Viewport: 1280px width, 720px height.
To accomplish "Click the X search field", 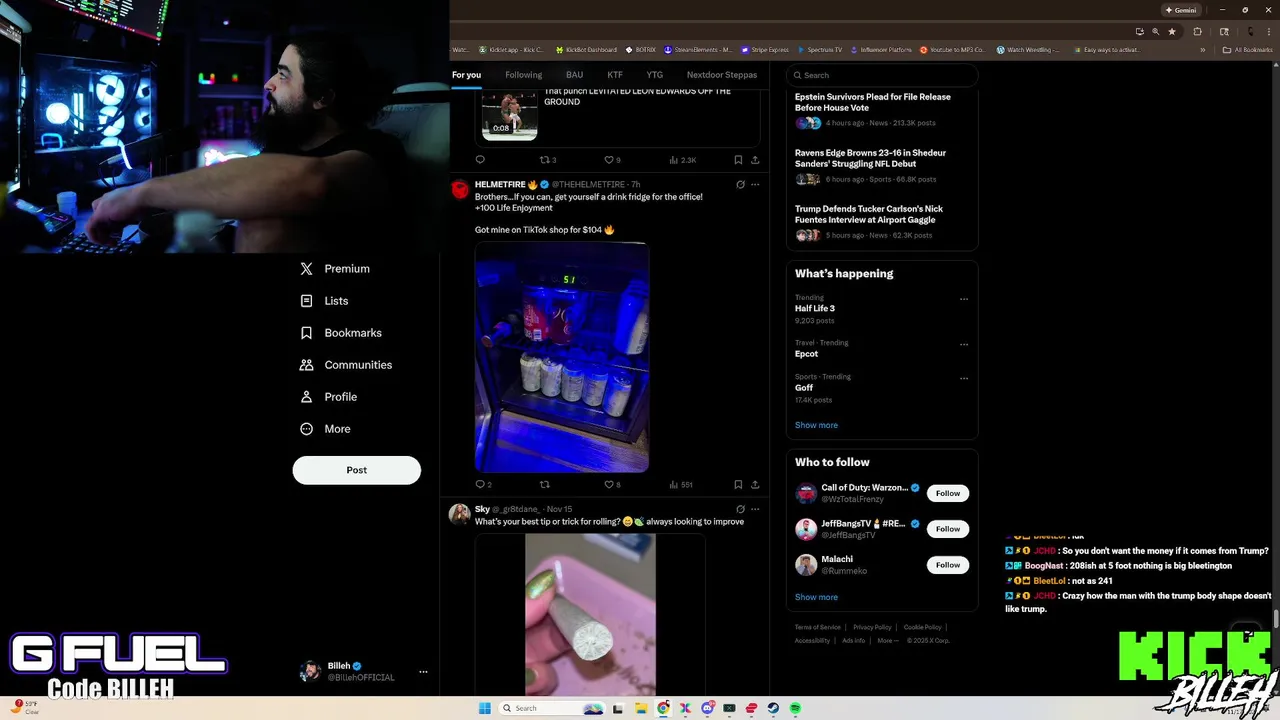I will [x=882, y=75].
